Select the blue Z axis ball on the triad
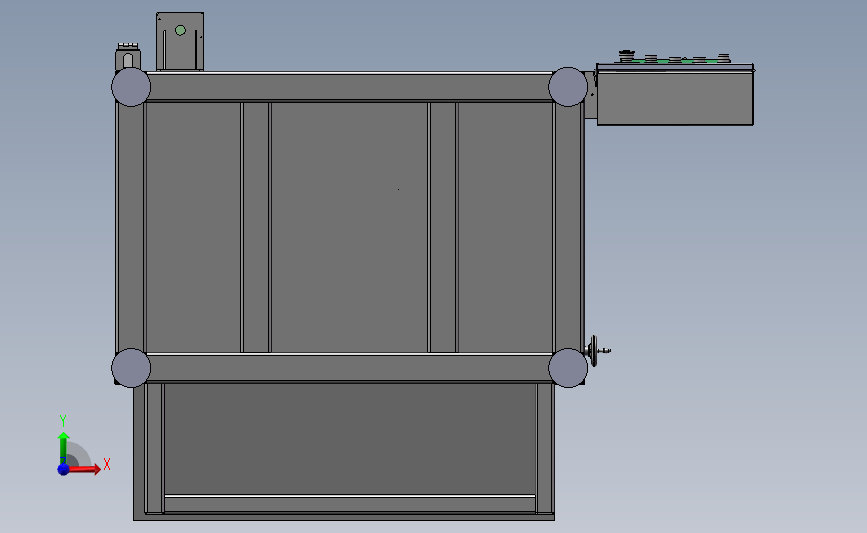Viewport: 867px width, 533px height. (63, 469)
